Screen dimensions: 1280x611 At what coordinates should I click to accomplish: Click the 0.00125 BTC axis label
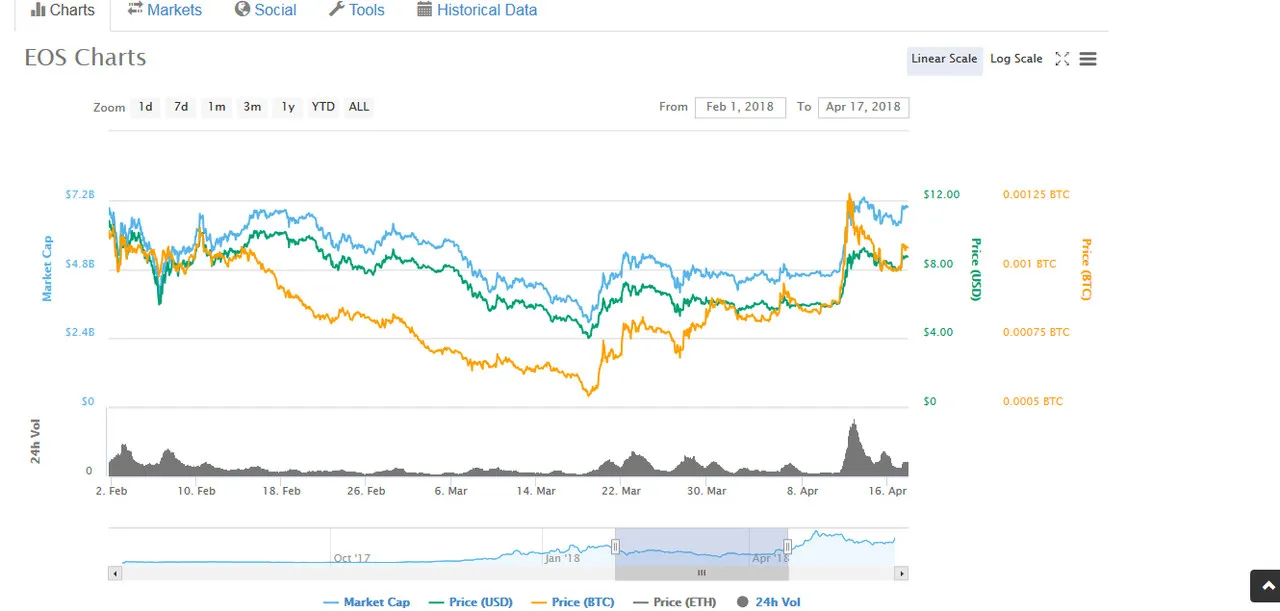tap(1036, 195)
